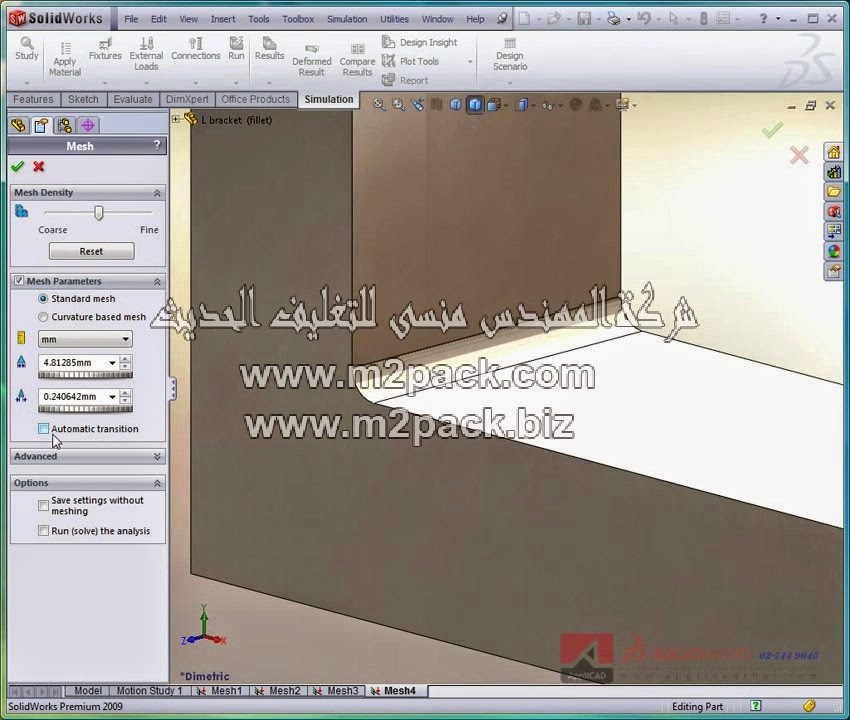Open the Simulation menu

(x=347, y=19)
